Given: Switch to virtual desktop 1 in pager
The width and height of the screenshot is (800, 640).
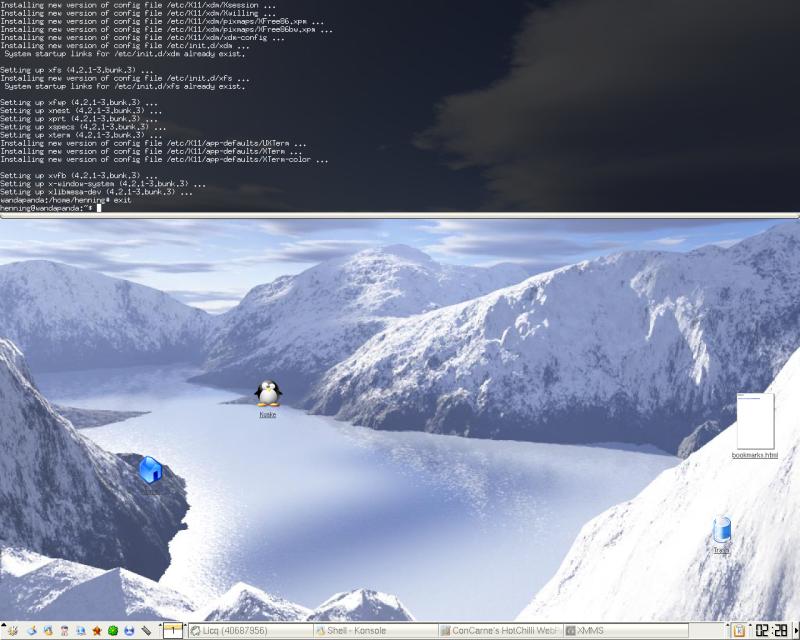Looking at the screenshot, I should click(173, 631).
